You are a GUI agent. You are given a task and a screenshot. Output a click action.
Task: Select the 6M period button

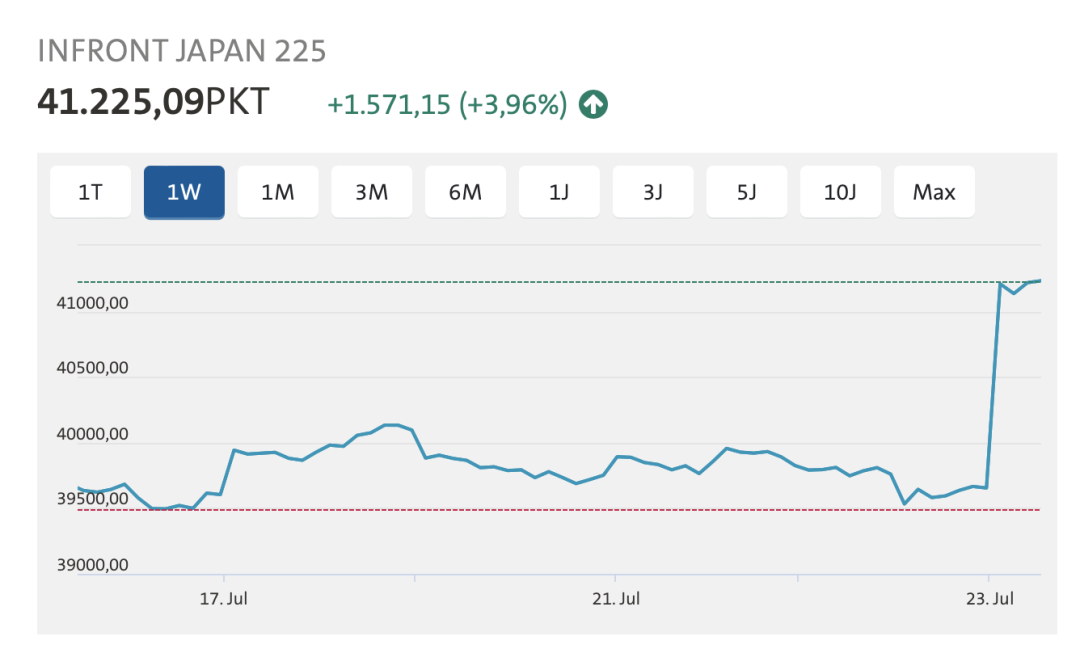click(465, 191)
